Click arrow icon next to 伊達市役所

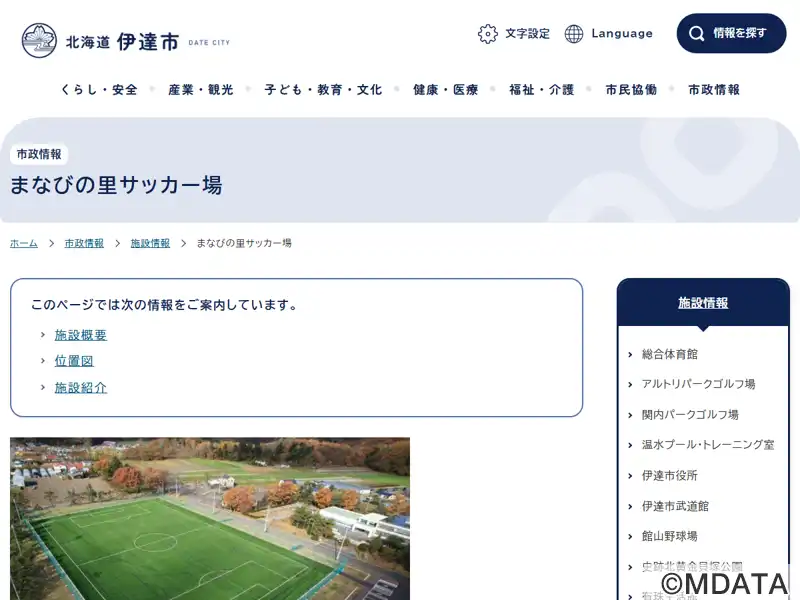pos(630,476)
